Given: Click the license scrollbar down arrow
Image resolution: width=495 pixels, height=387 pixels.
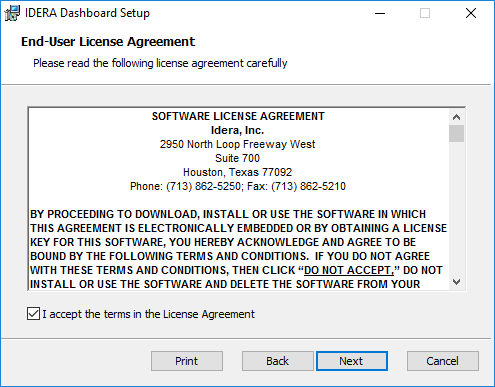Looking at the screenshot, I should click(x=456, y=282).
